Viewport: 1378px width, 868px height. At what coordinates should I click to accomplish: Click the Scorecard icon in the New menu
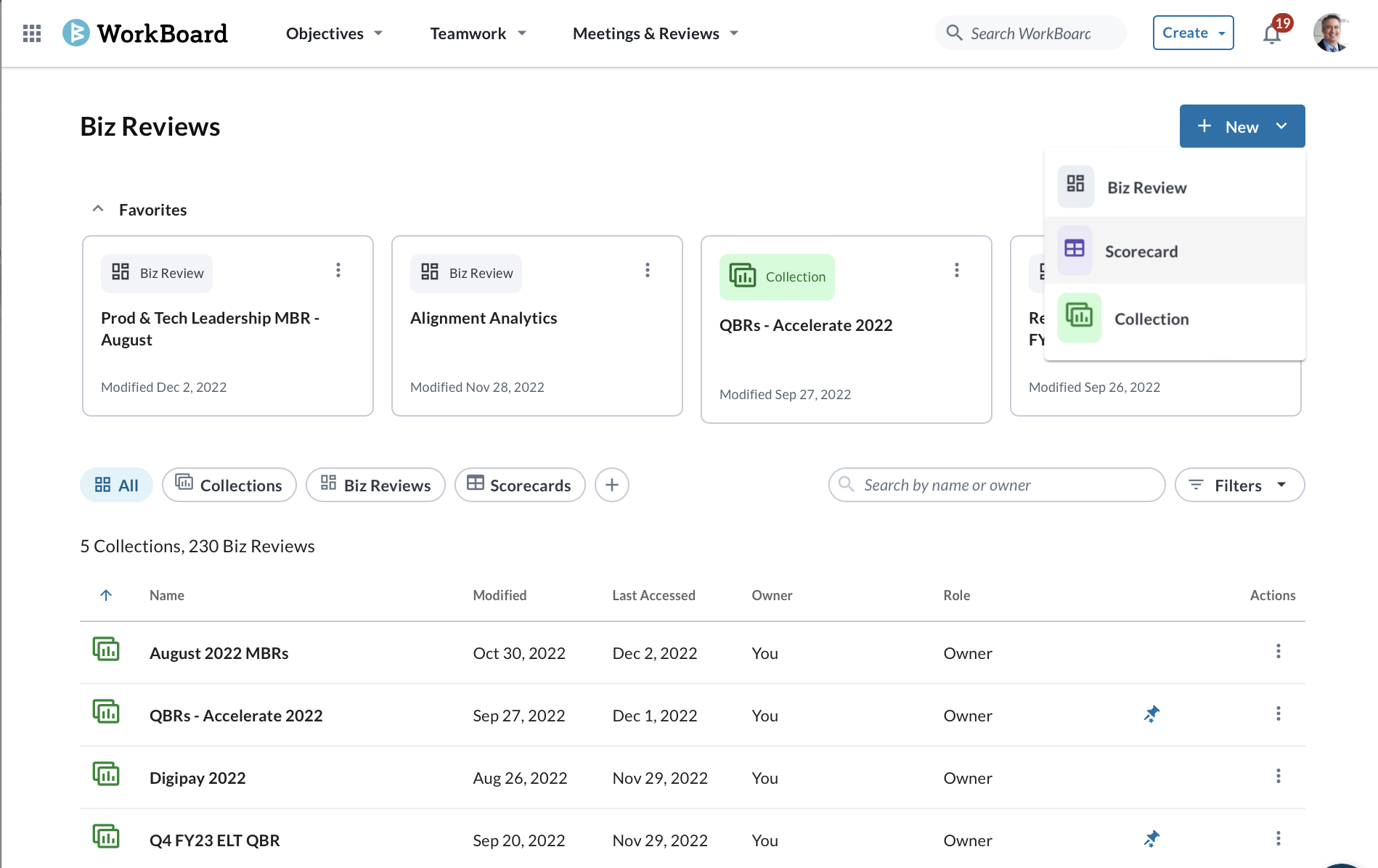[x=1075, y=250]
